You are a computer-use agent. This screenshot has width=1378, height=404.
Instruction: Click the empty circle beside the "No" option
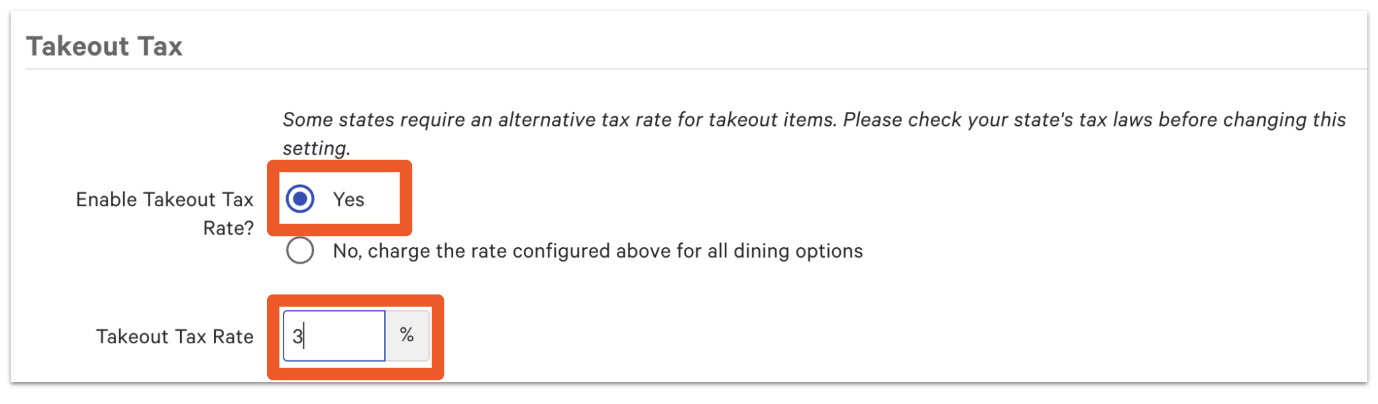tap(299, 251)
